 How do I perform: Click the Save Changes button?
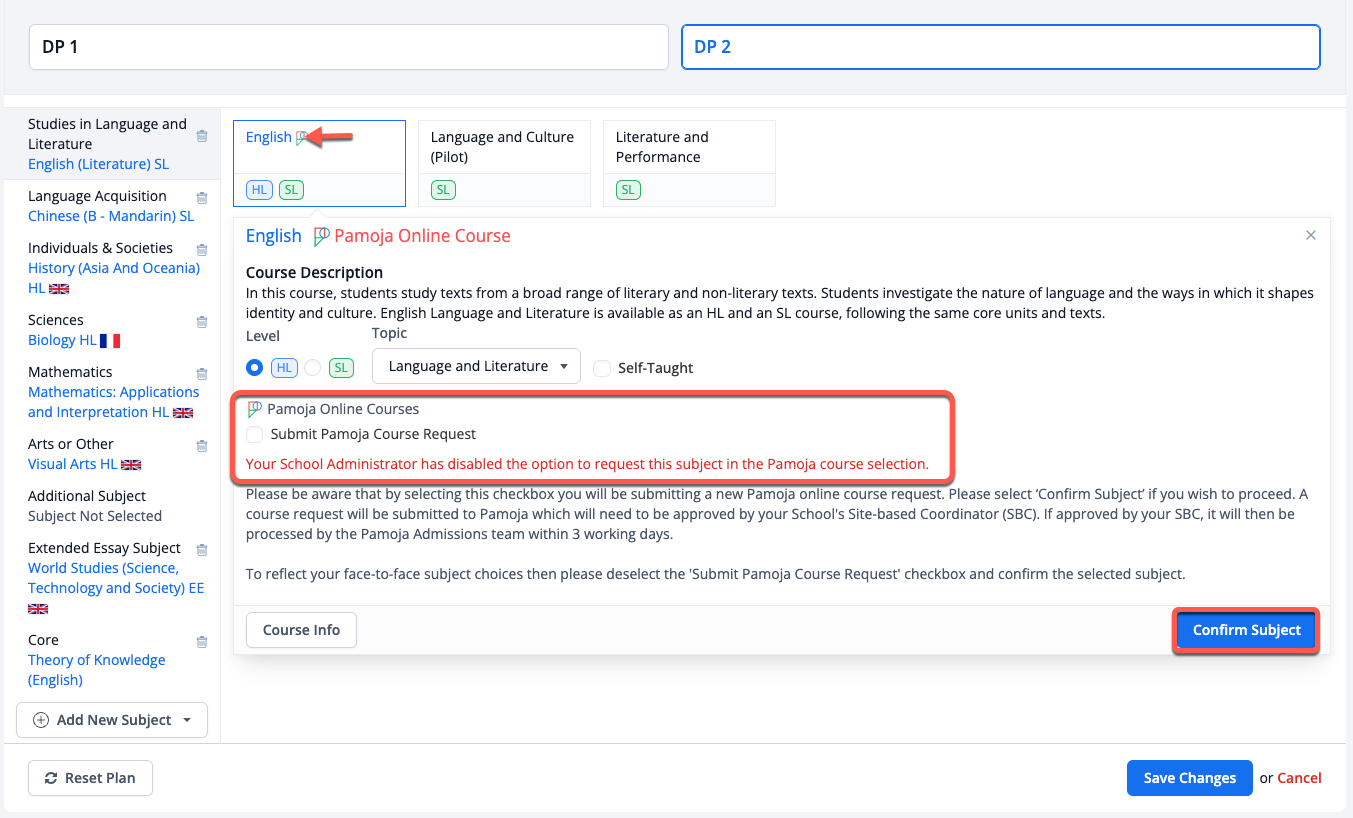1189,778
